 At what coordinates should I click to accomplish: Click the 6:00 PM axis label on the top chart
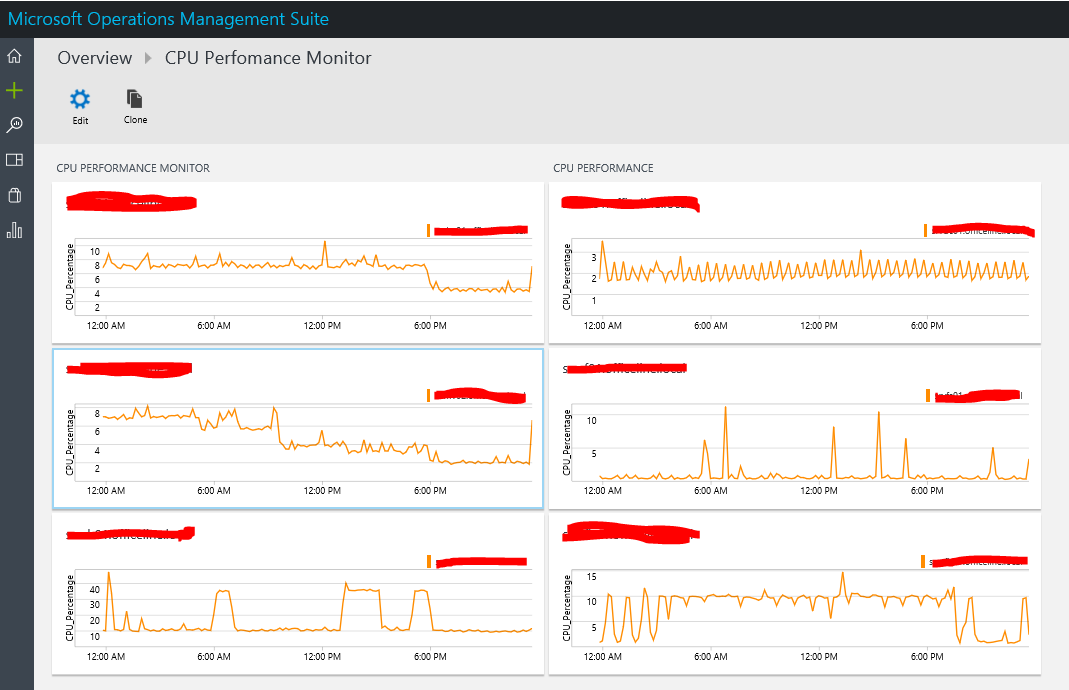click(x=430, y=325)
